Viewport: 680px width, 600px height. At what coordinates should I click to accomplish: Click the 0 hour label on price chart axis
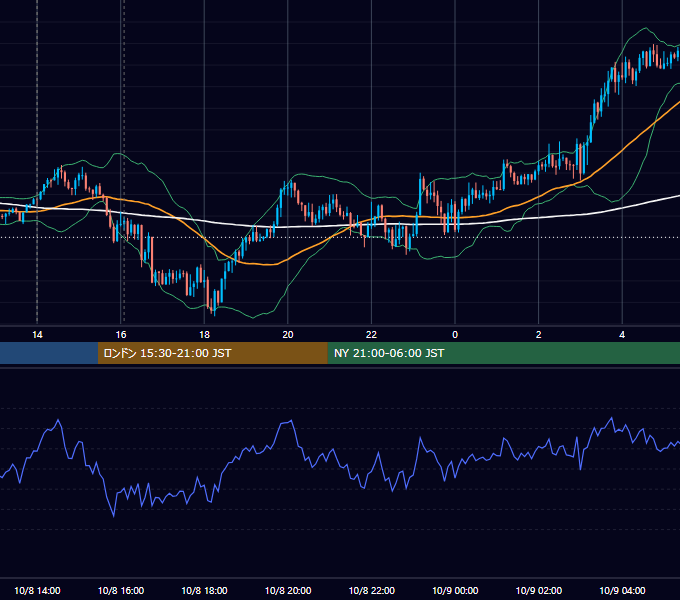(x=455, y=335)
